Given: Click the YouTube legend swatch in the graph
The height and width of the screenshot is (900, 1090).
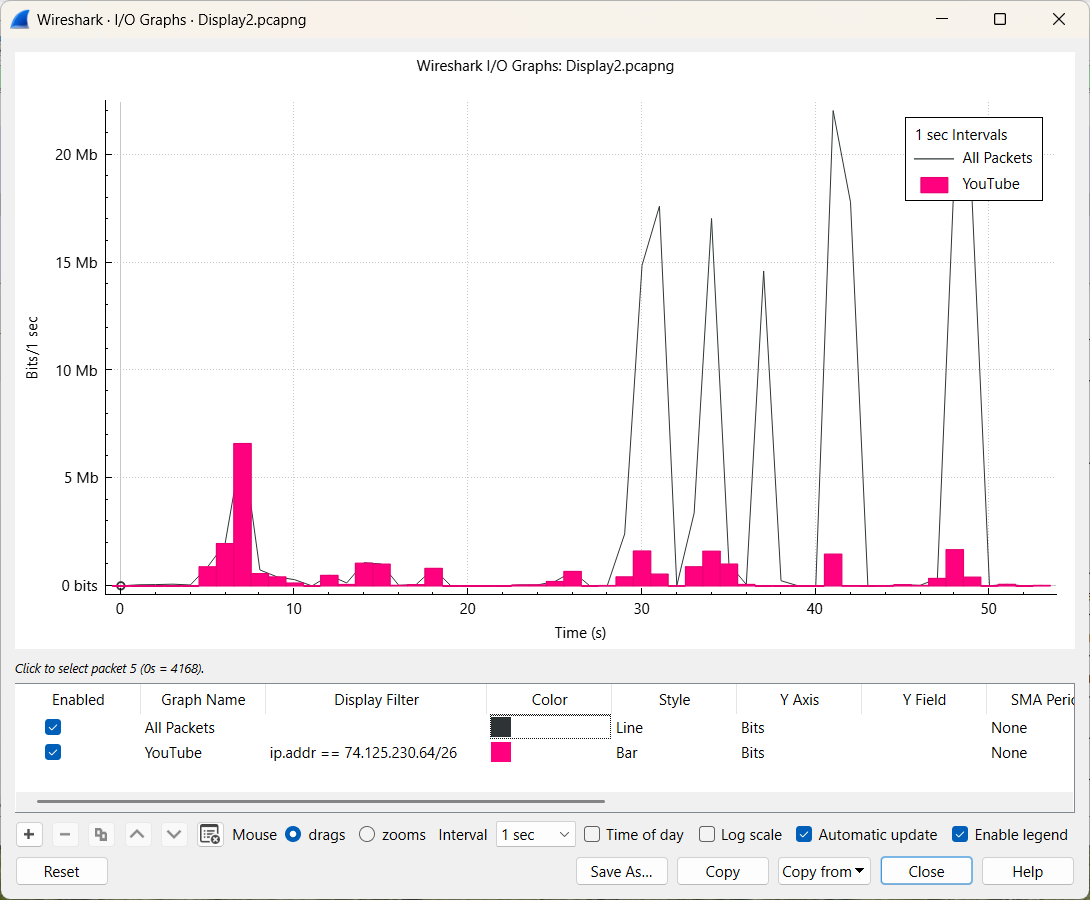Looking at the screenshot, I should point(933,184).
